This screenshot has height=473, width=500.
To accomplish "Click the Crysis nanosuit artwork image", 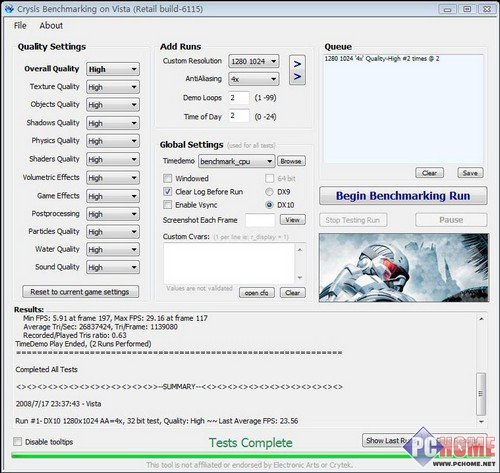I will tap(404, 268).
